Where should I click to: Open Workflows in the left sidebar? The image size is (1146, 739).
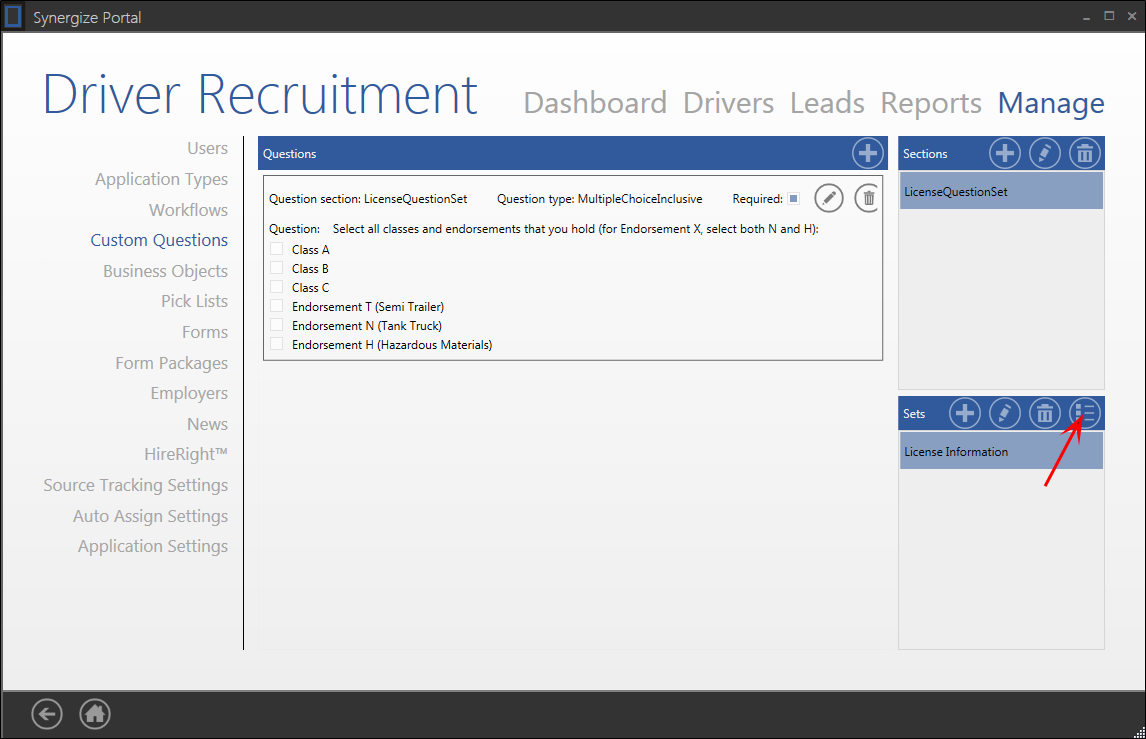pyautogui.click(x=188, y=210)
